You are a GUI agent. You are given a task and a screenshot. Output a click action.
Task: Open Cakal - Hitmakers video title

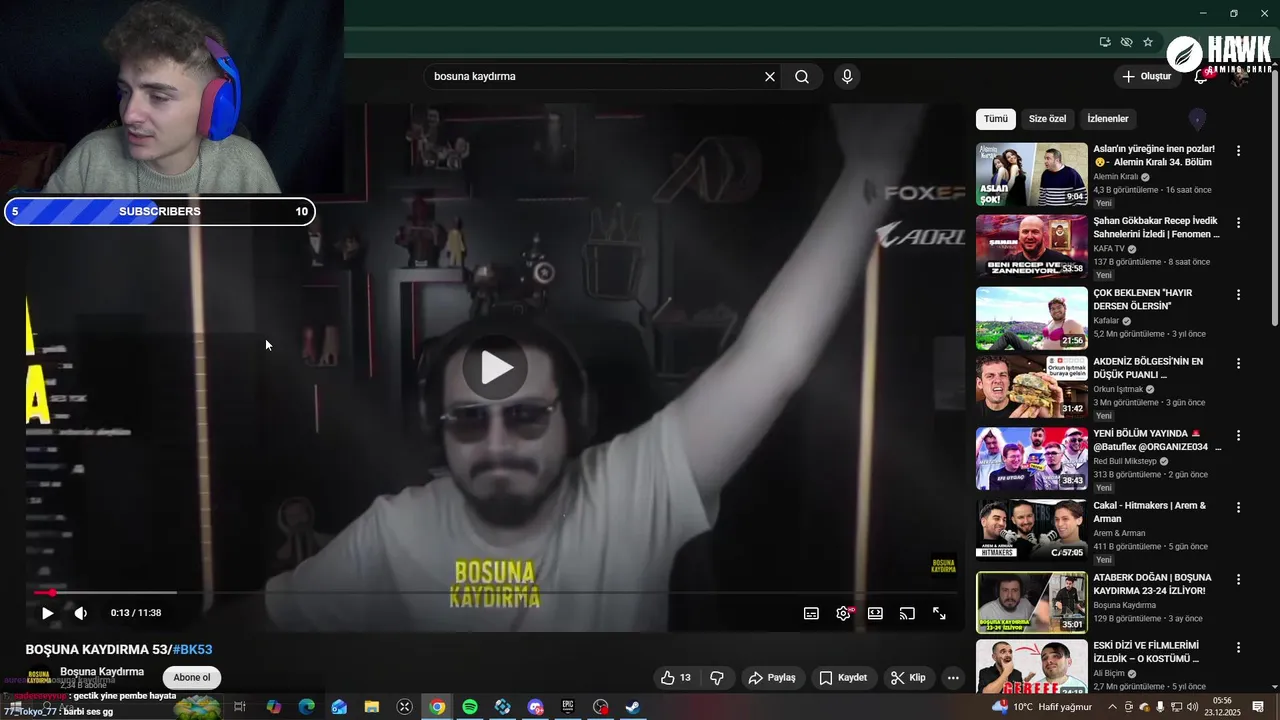tap(1149, 512)
